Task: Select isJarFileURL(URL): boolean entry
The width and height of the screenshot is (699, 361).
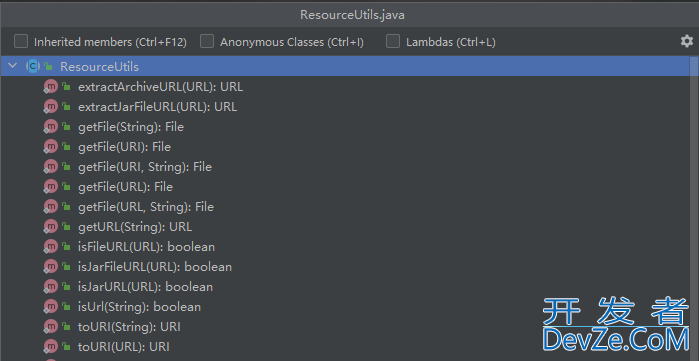Action: click(155, 267)
